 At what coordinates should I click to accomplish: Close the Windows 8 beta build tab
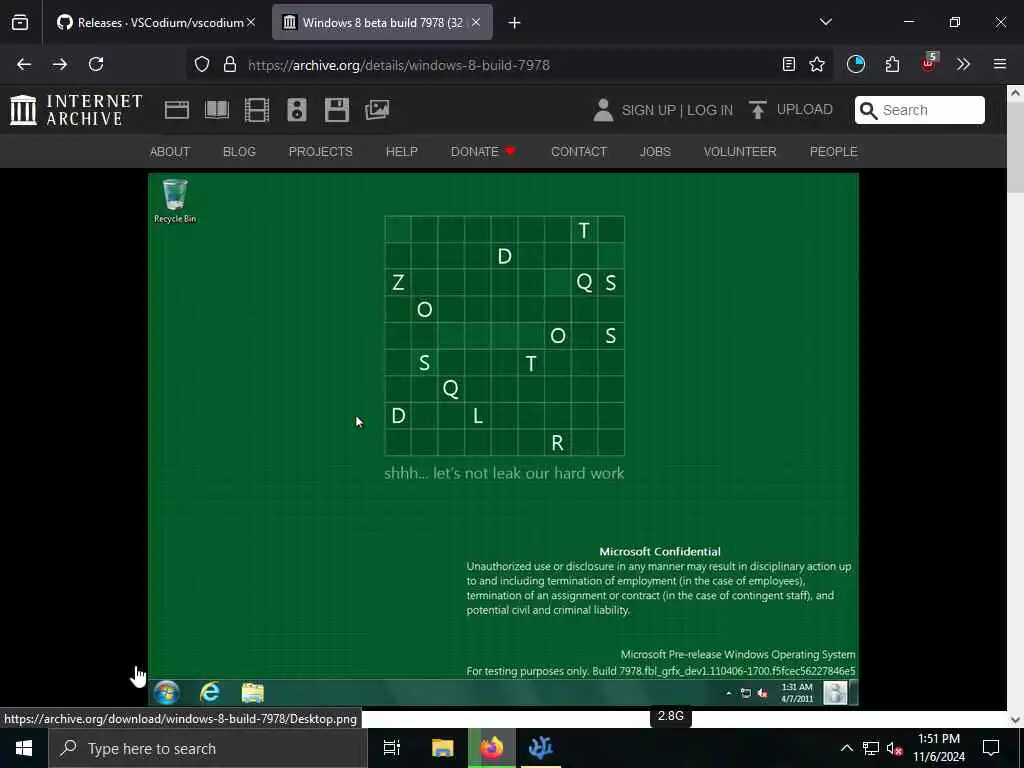tap(476, 23)
